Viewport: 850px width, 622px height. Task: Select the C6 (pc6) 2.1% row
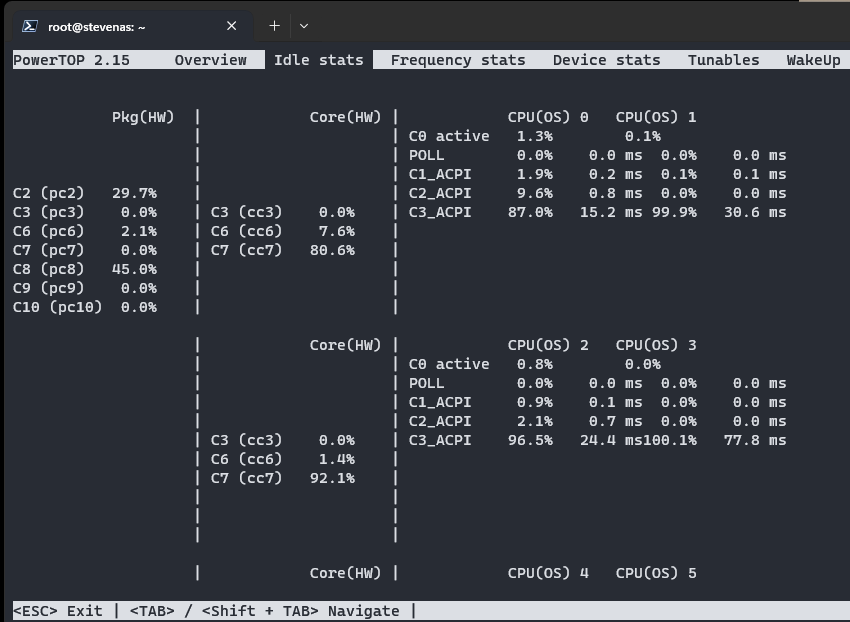click(85, 231)
